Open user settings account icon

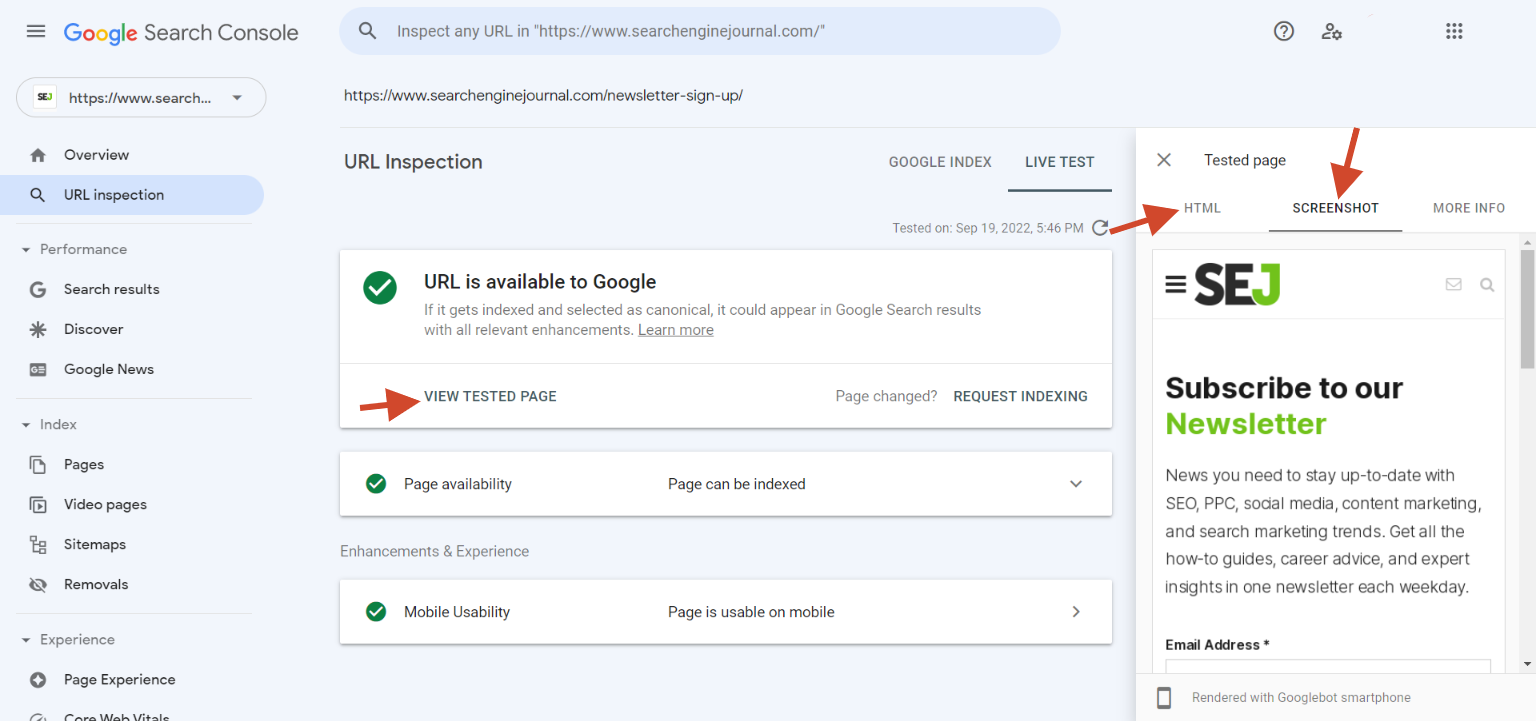click(1331, 32)
